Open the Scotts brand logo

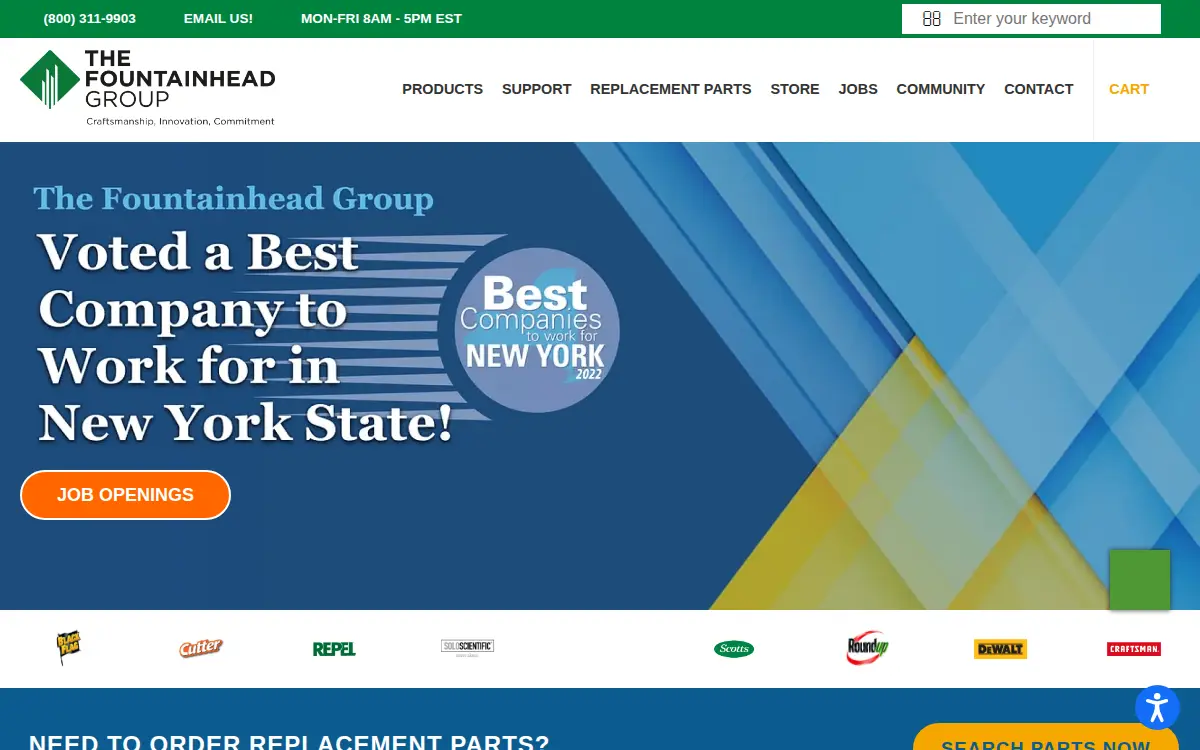point(734,649)
